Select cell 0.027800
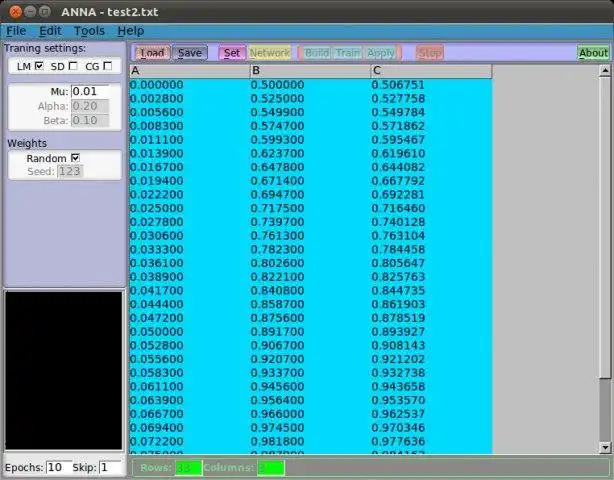Screen dimensions: 614x480 pyautogui.click(x=157, y=222)
